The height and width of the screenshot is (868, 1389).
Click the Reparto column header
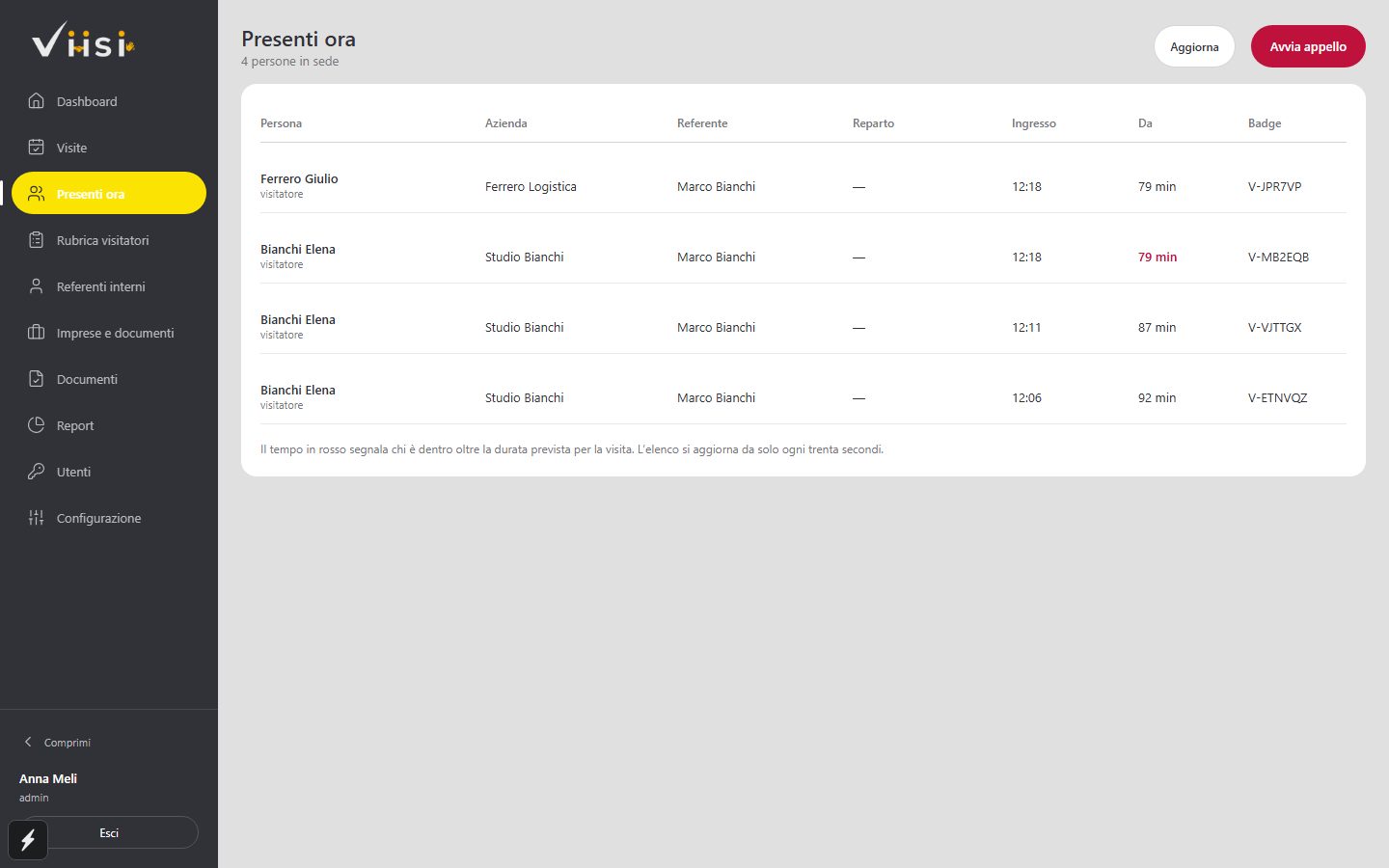tap(873, 122)
